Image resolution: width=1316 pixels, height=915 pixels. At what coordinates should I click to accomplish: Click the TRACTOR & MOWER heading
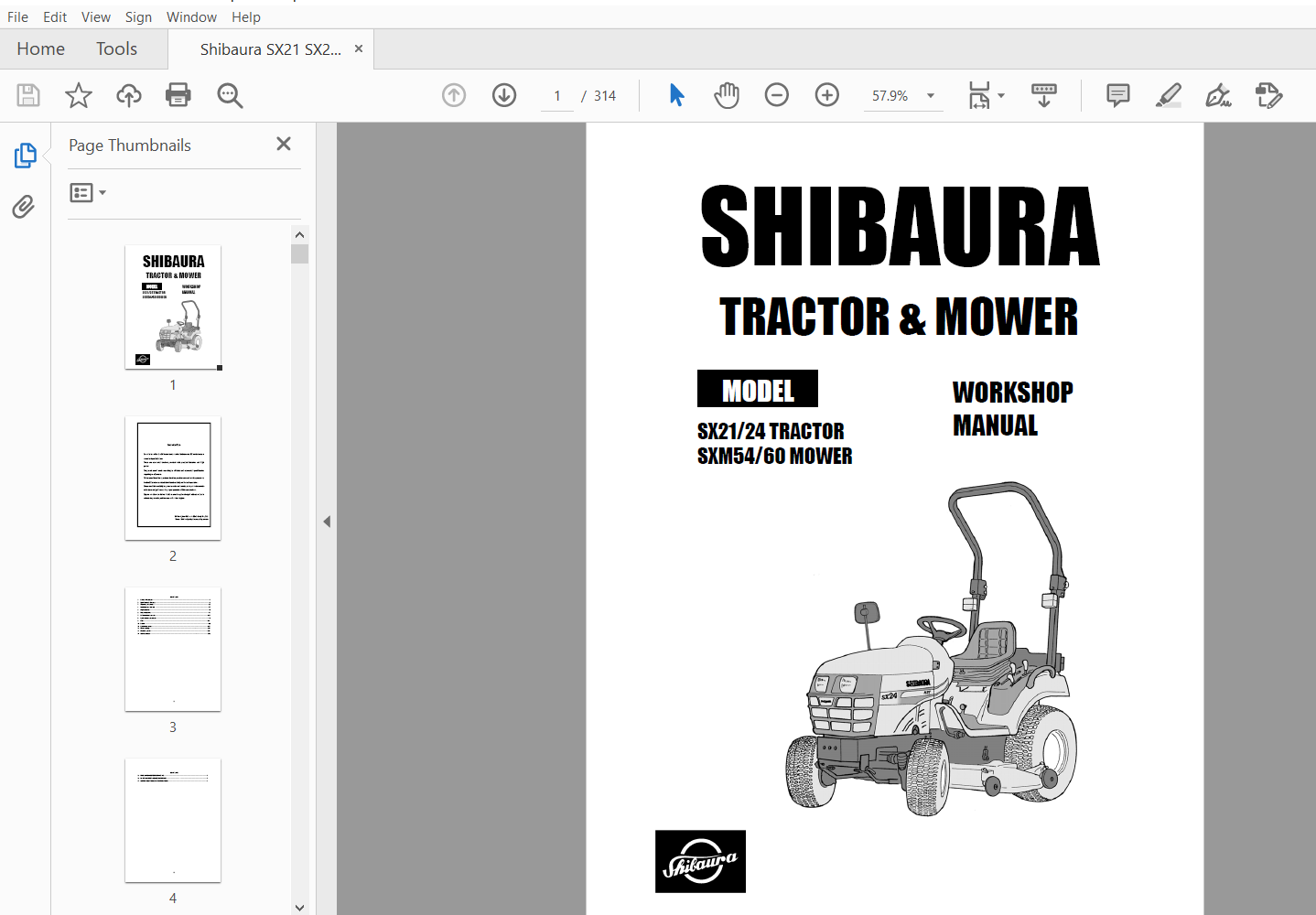[899, 317]
